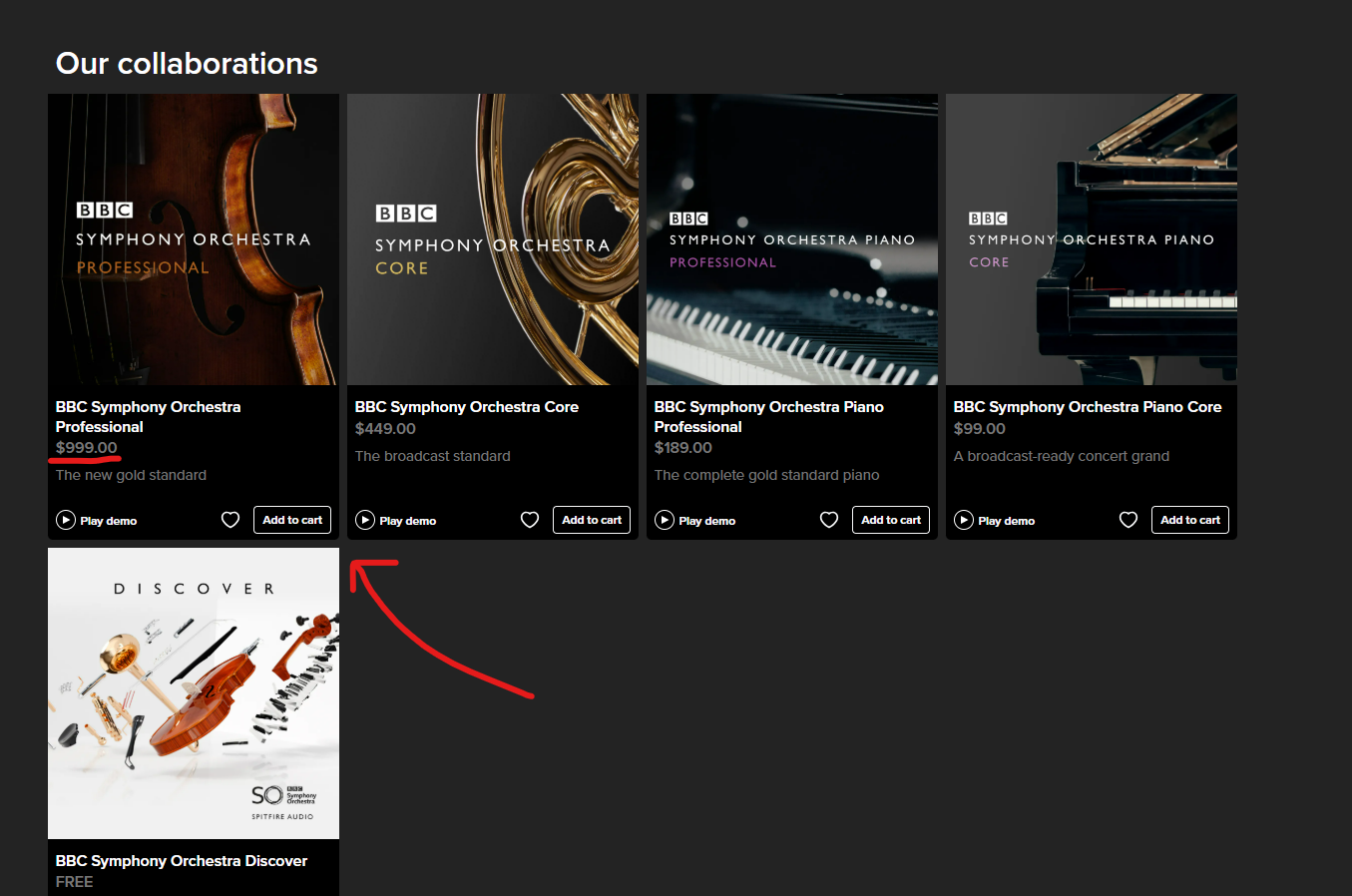Screen dimensions: 1352x896
Task: Open BBC Symphony Orchestra Discover title link
Action: click(x=182, y=861)
